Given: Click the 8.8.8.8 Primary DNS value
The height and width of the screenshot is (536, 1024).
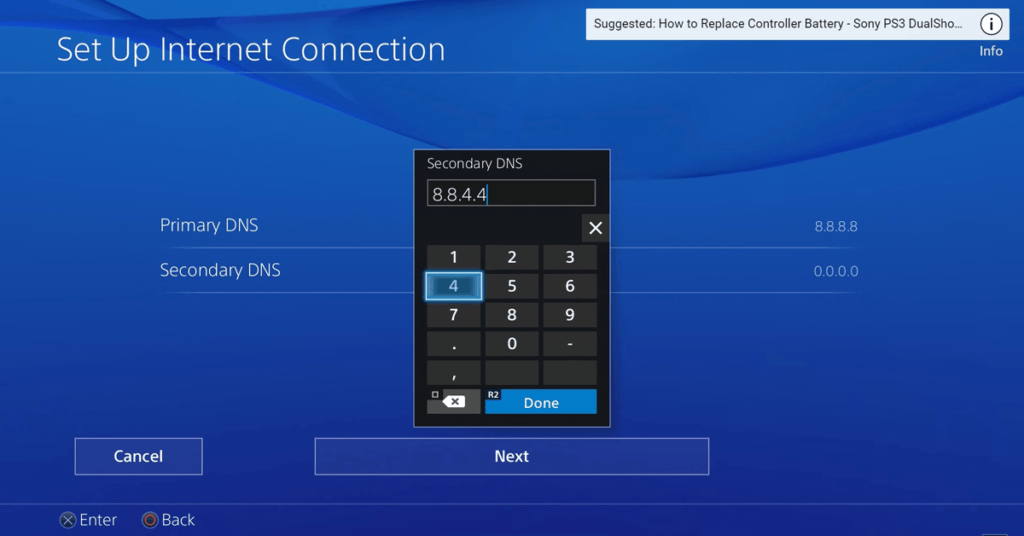Looking at the screenshot, I should click(836, 227).
